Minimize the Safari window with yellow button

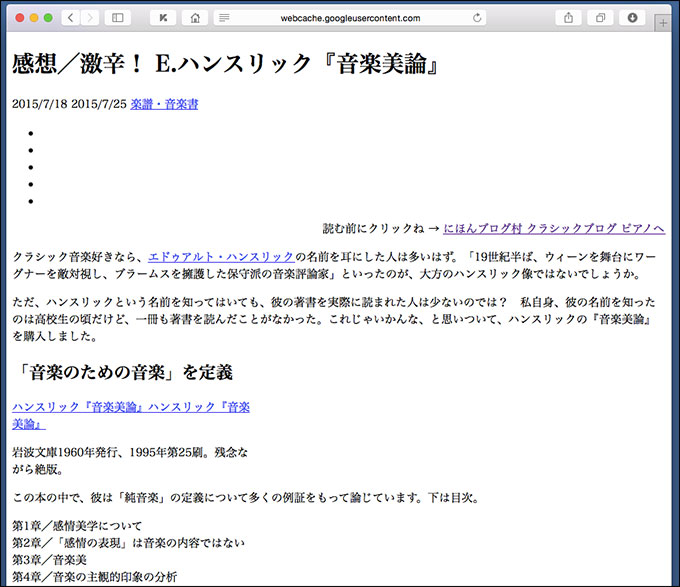pos(34,18)
